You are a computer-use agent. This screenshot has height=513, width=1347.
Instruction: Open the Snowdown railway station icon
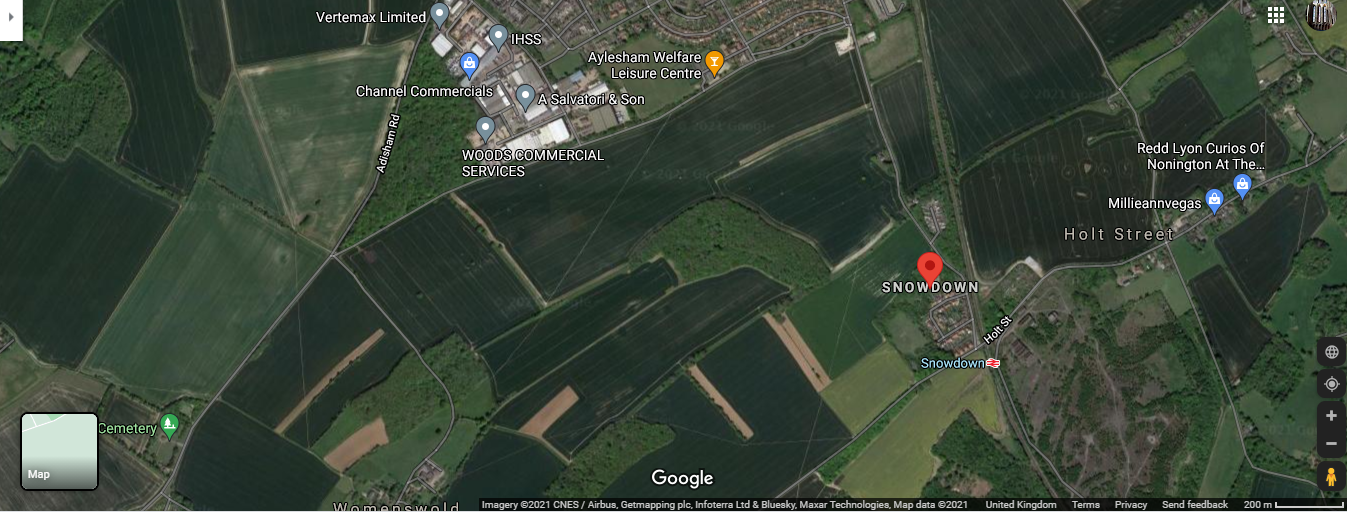click(993, 363)
